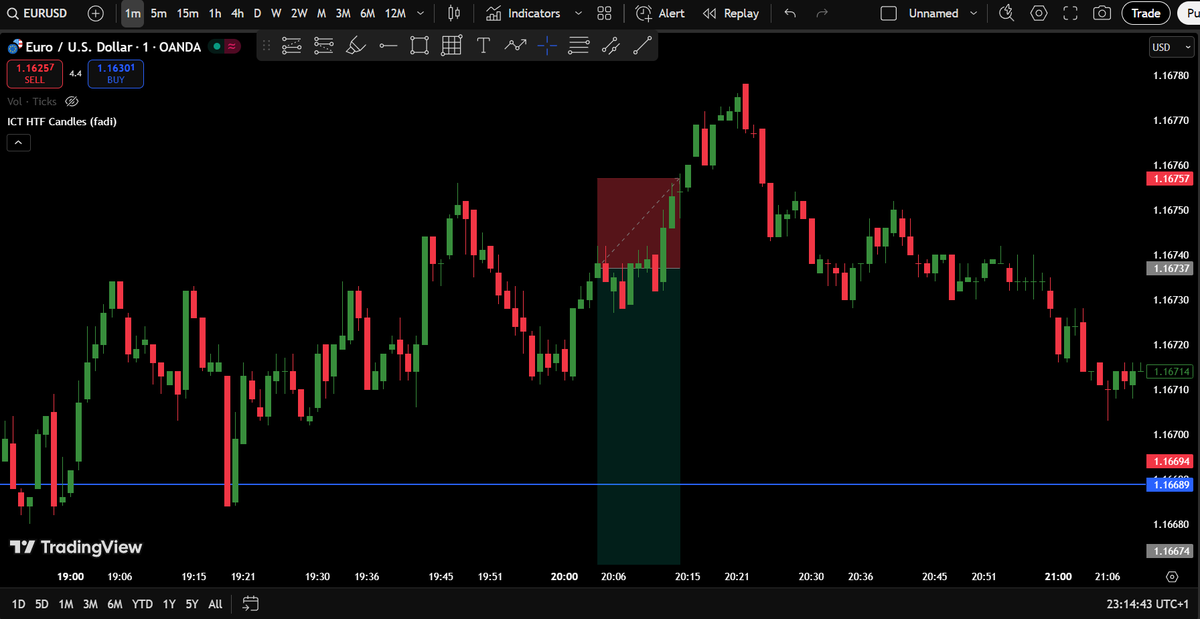Image resolution: width=1200 pixels, height=619 pixels.
Task: Create an alert using the Alert clock icon
Action: coord(660,13)
